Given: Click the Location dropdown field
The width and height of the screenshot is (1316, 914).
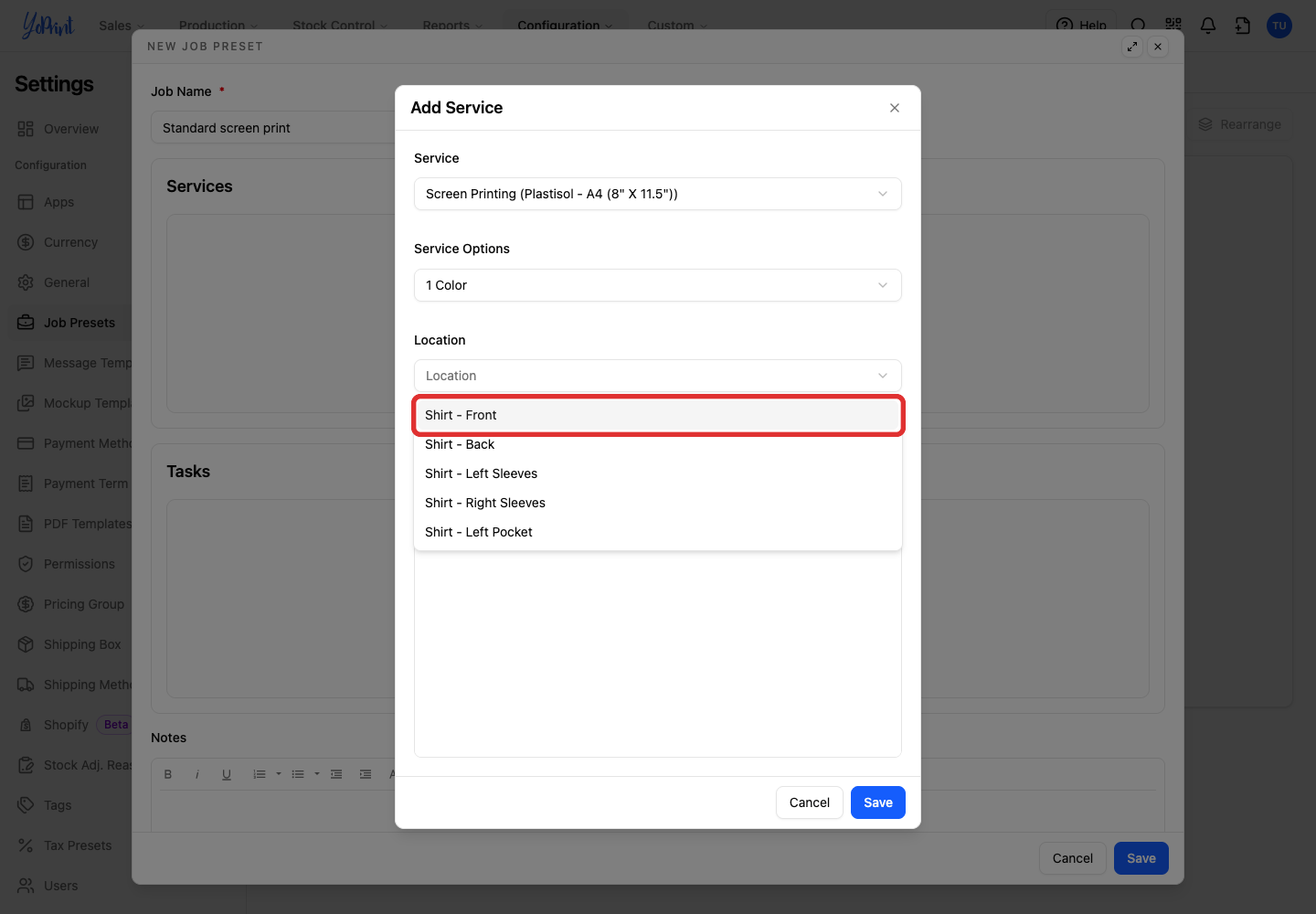Looking at the screenshot, I should click(x=658, y=376).
